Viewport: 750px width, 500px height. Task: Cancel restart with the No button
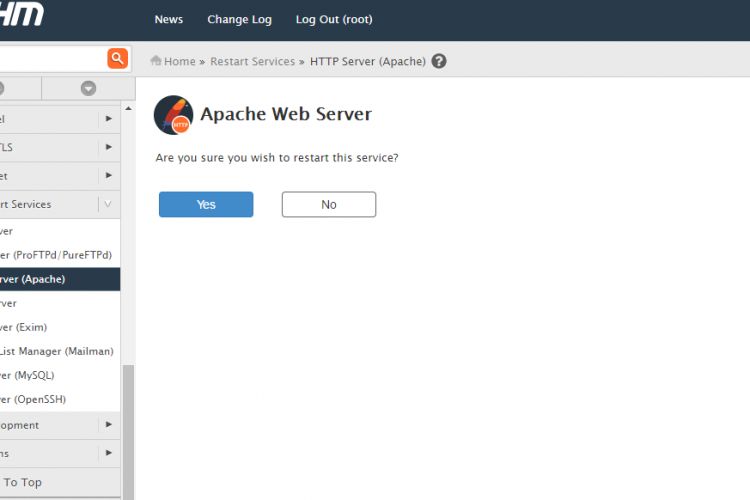pyautogui.click(x=329, y=204)
